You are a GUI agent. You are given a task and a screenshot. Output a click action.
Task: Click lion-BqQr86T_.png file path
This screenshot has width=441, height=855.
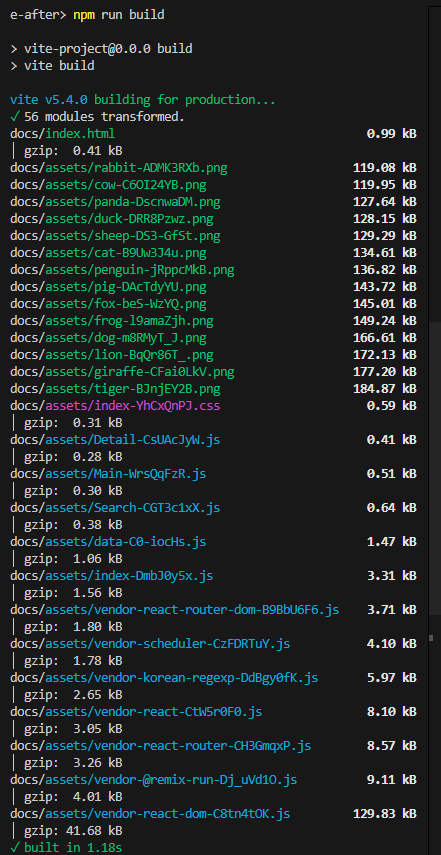pyautogui.click(x=111, y=355)
